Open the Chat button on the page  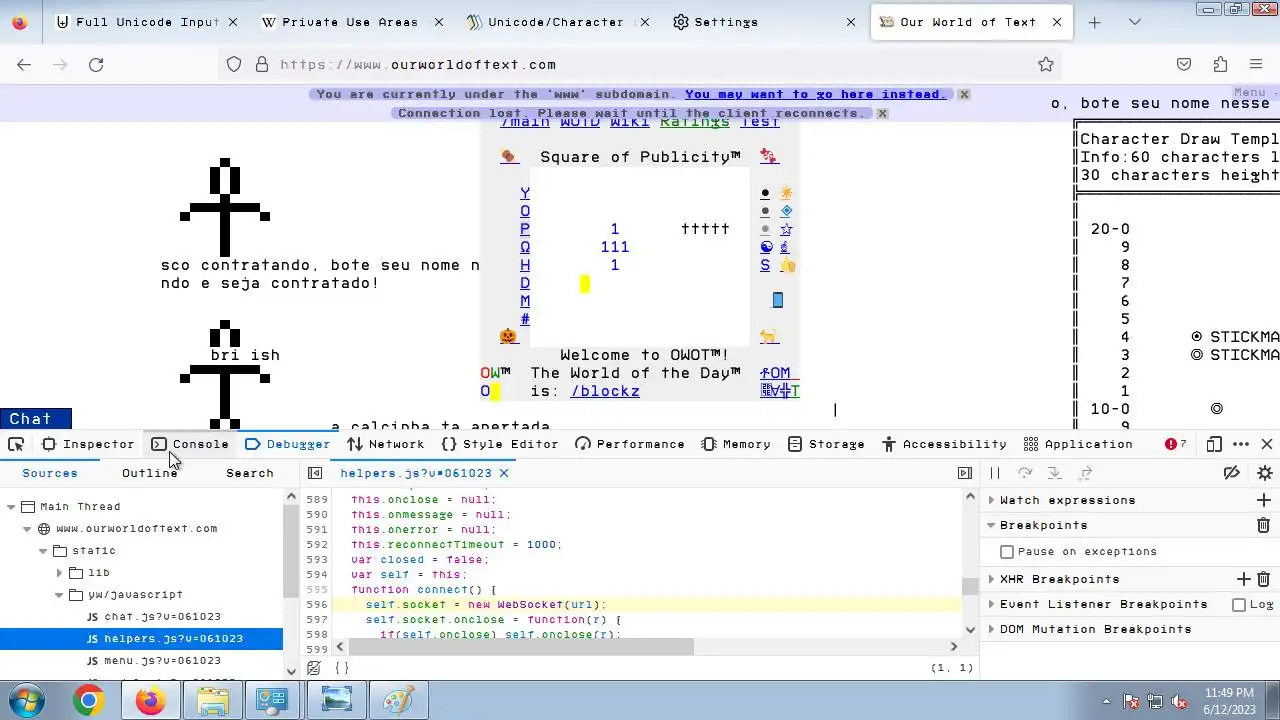pos(36,419)
